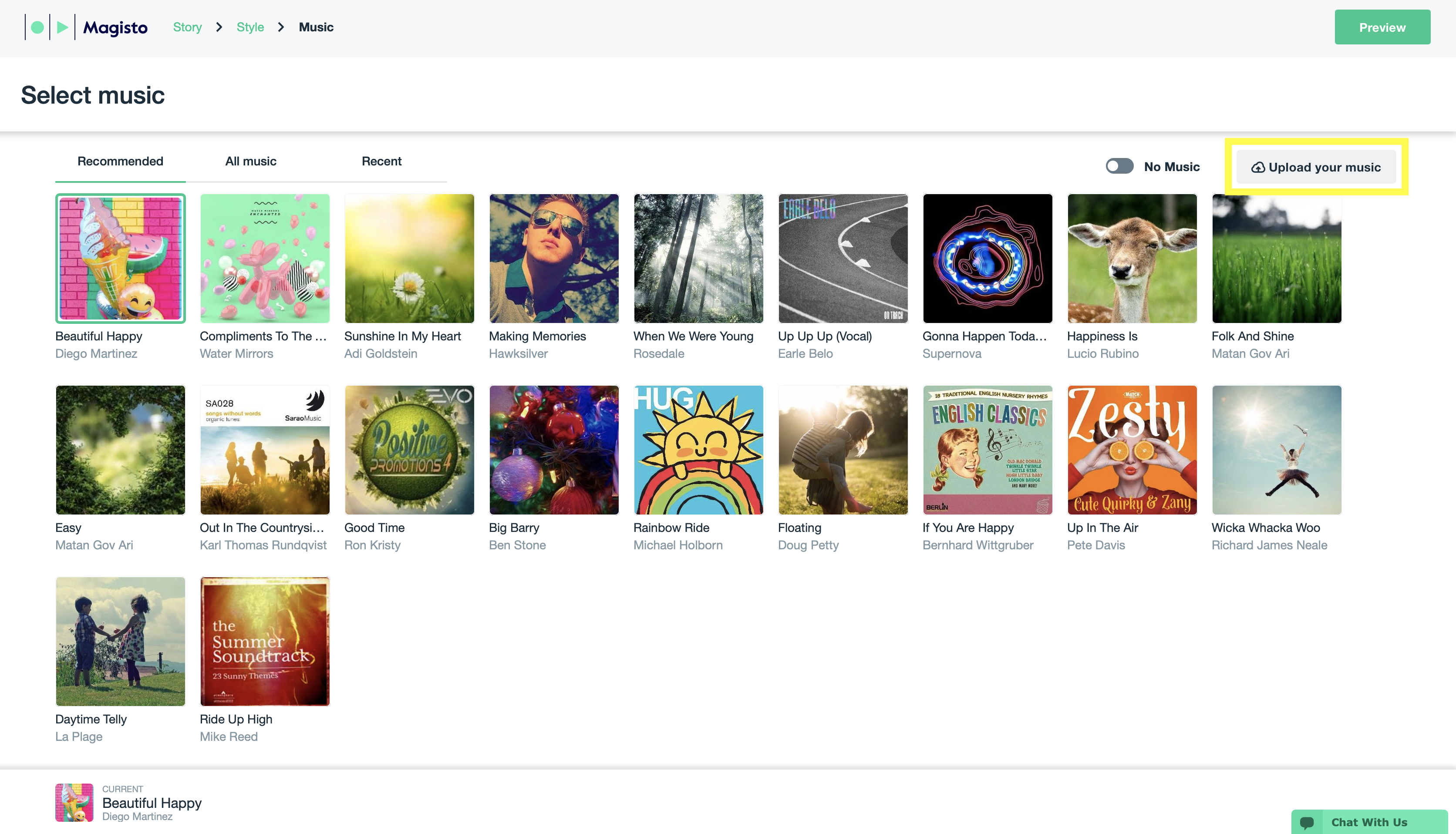
Task: Click the Current track album art thumbnail
Action: 74,803
